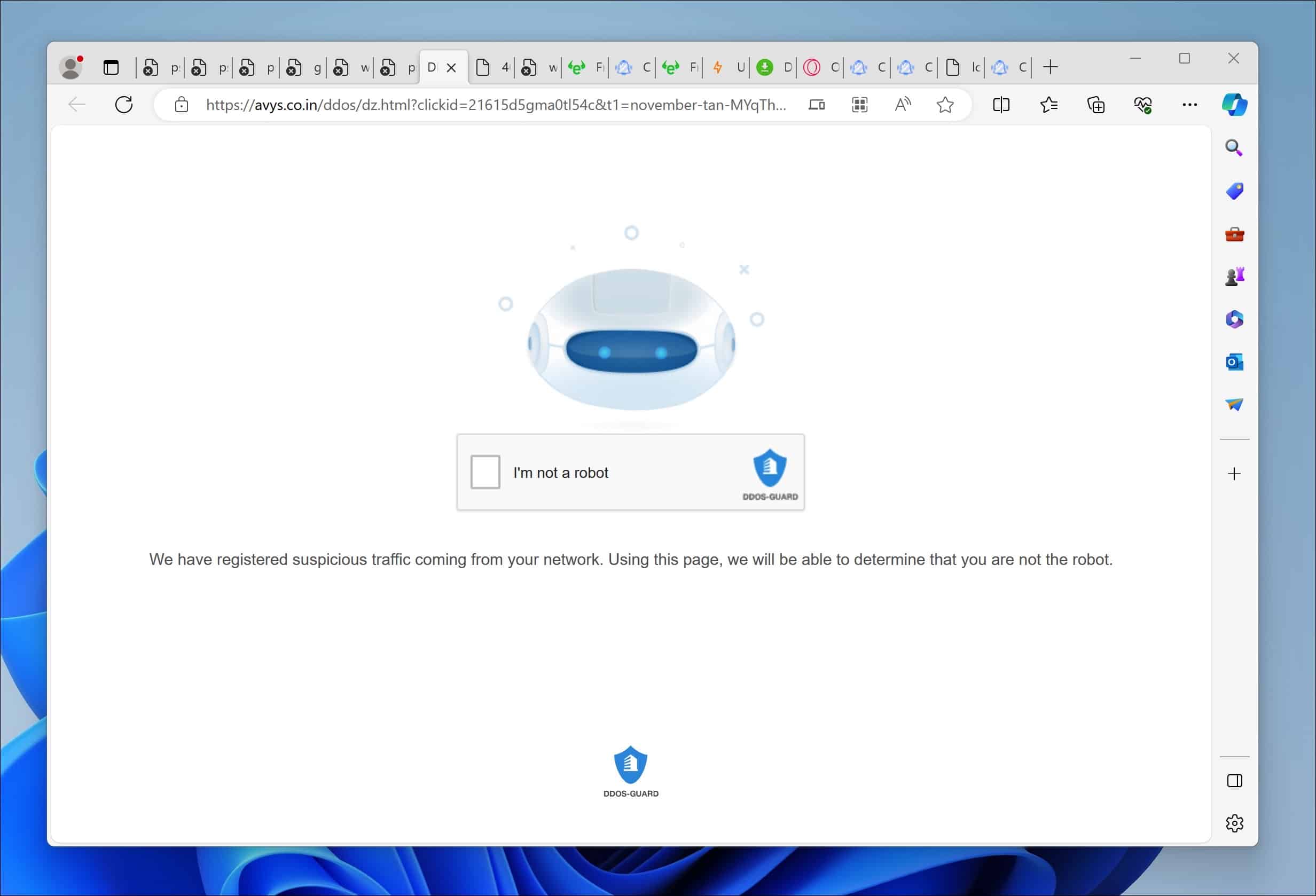This screenshot has width=1316, height=896.
Task: Minimize the Edge browser window
Action: tap(1135, 58)
